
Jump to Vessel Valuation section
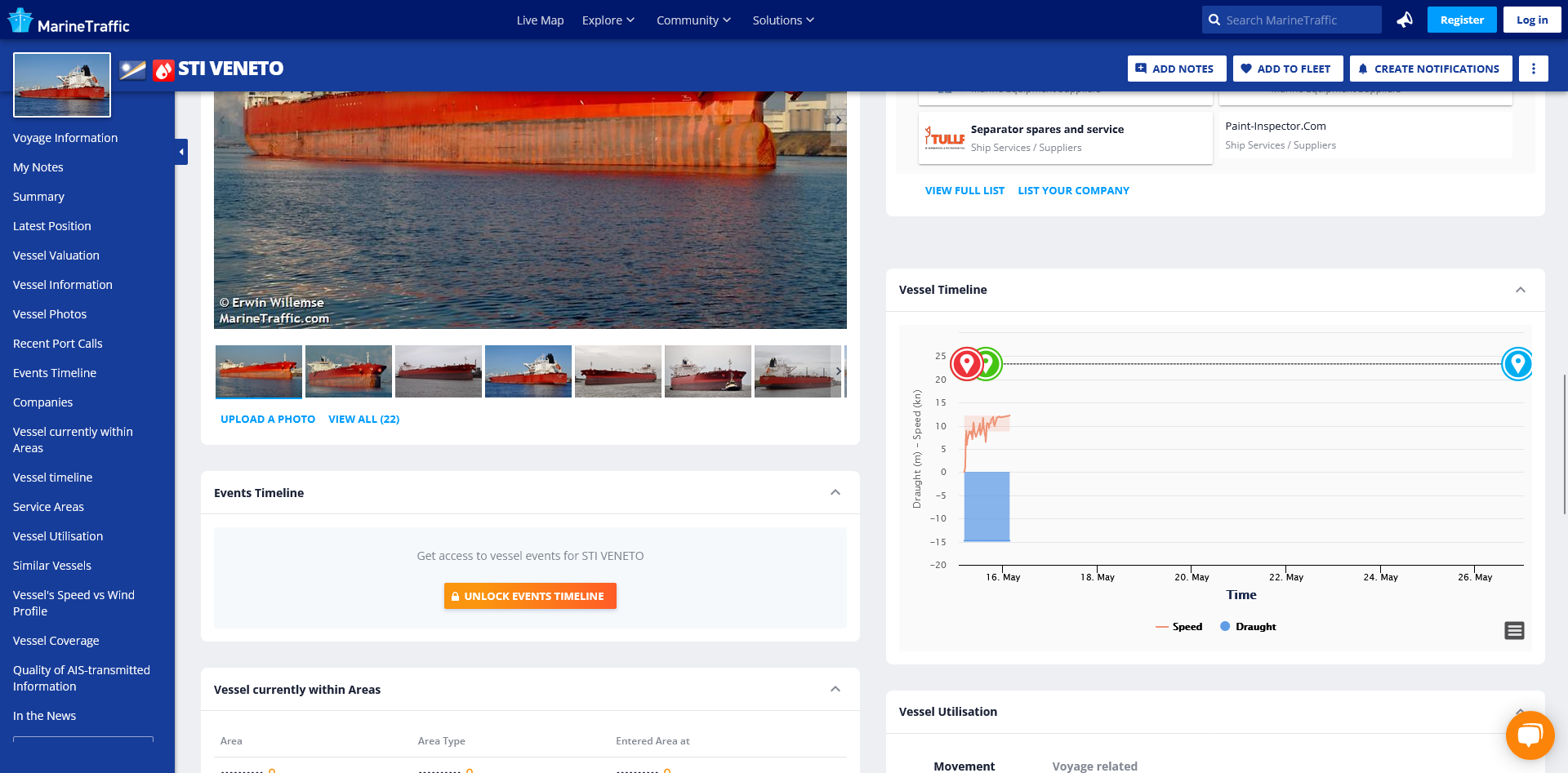[x=56, y=255]
